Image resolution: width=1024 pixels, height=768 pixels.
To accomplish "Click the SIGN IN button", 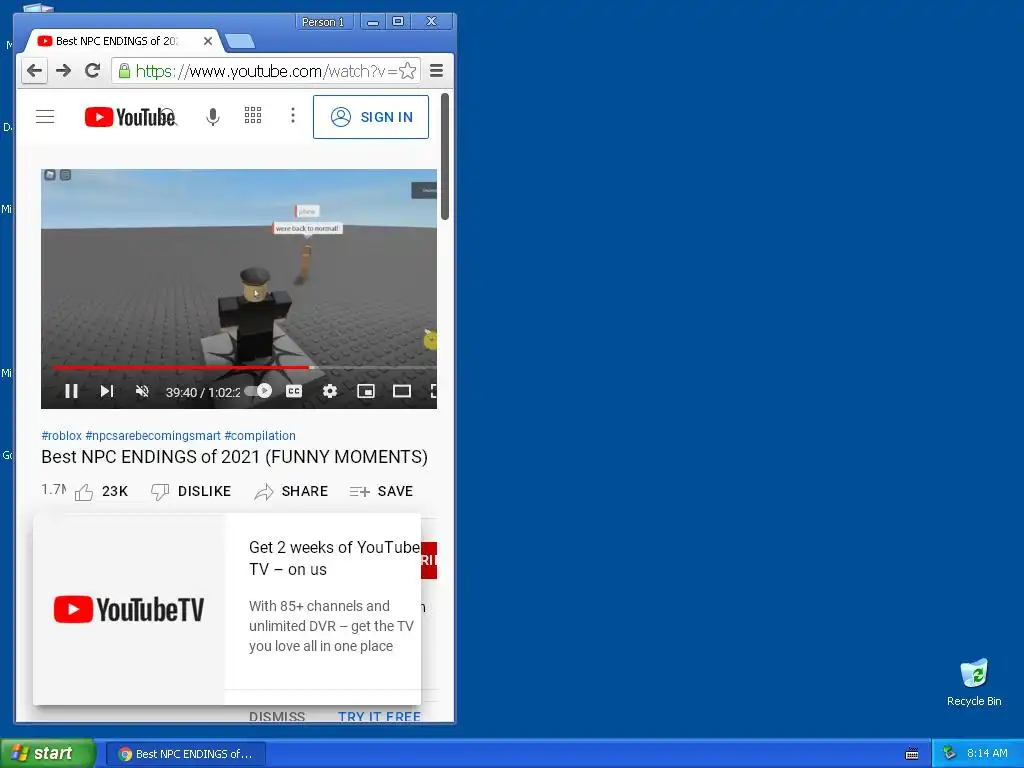I will pos(371,117).
